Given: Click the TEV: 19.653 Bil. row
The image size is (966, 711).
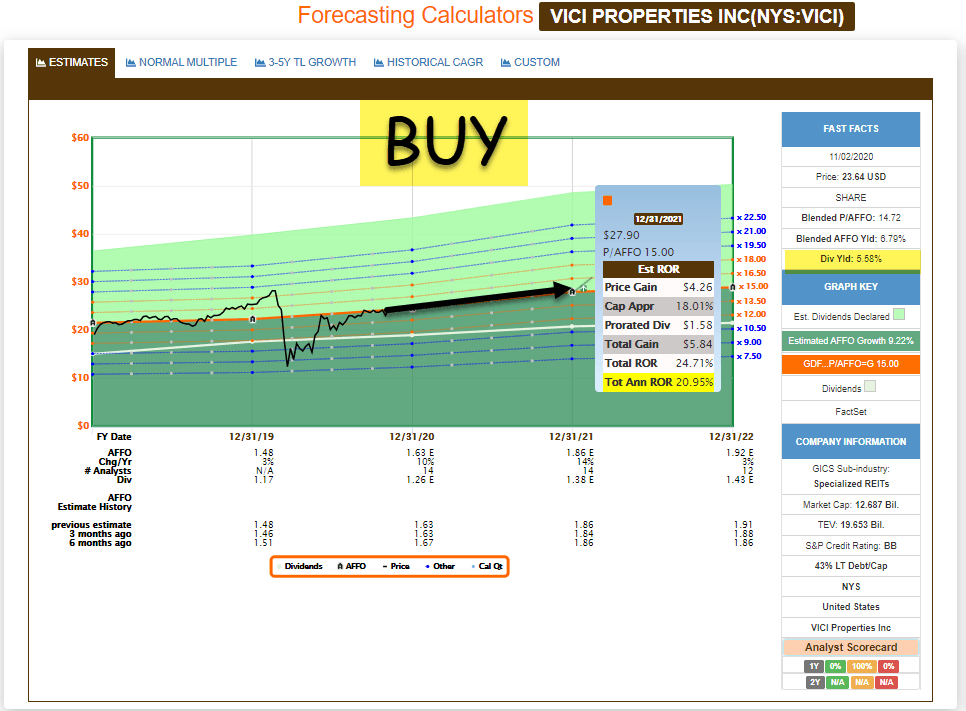Looking at the screenshot, I should click(x=851, y=525).
